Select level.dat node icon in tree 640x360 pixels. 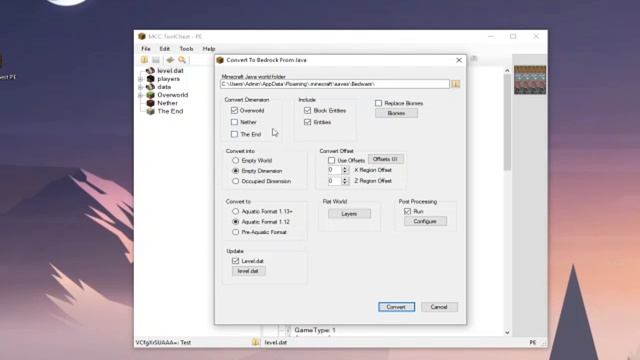[x=150, y=71]
